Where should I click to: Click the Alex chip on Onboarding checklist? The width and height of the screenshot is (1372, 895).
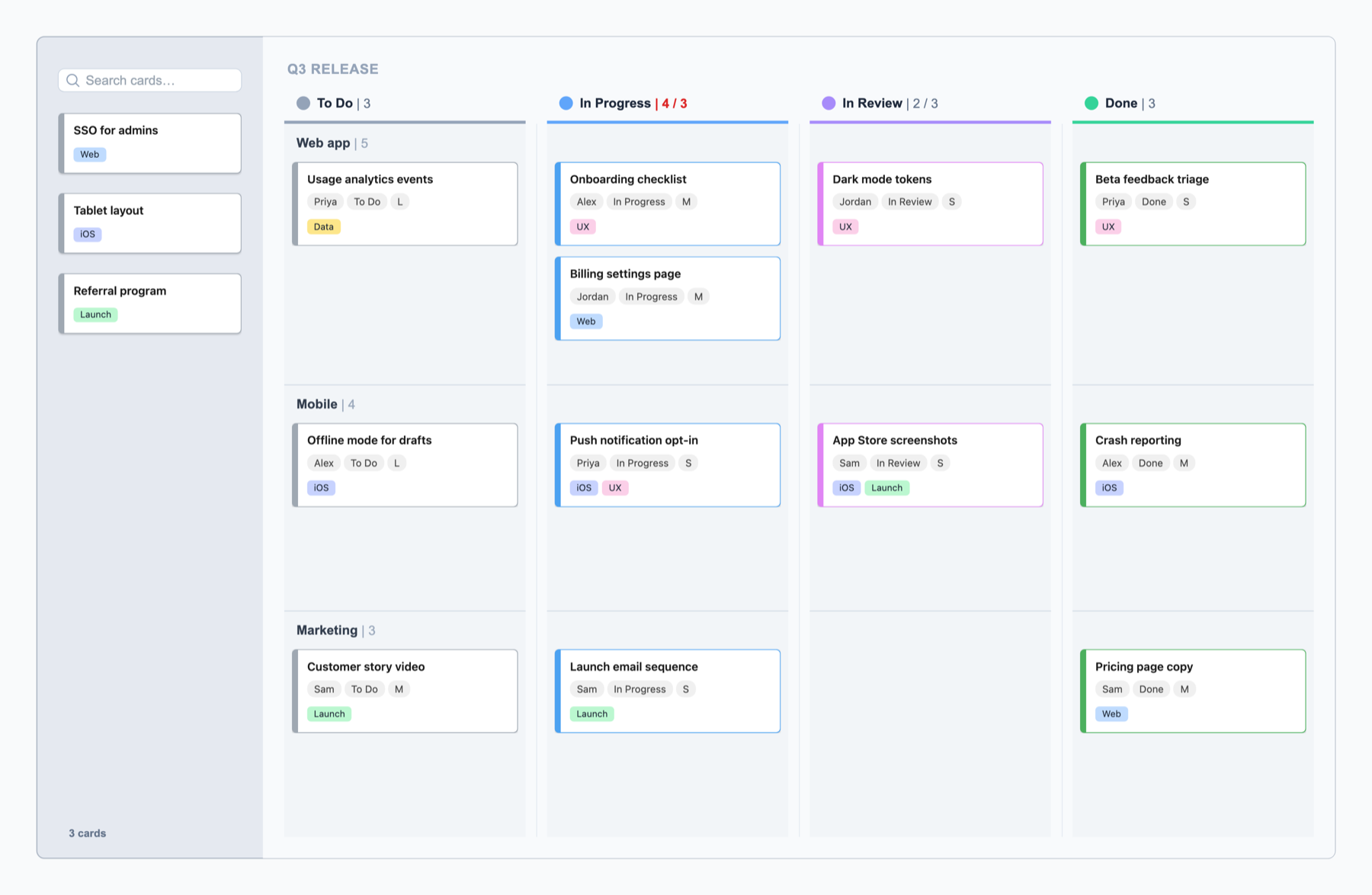pos(586,202)
